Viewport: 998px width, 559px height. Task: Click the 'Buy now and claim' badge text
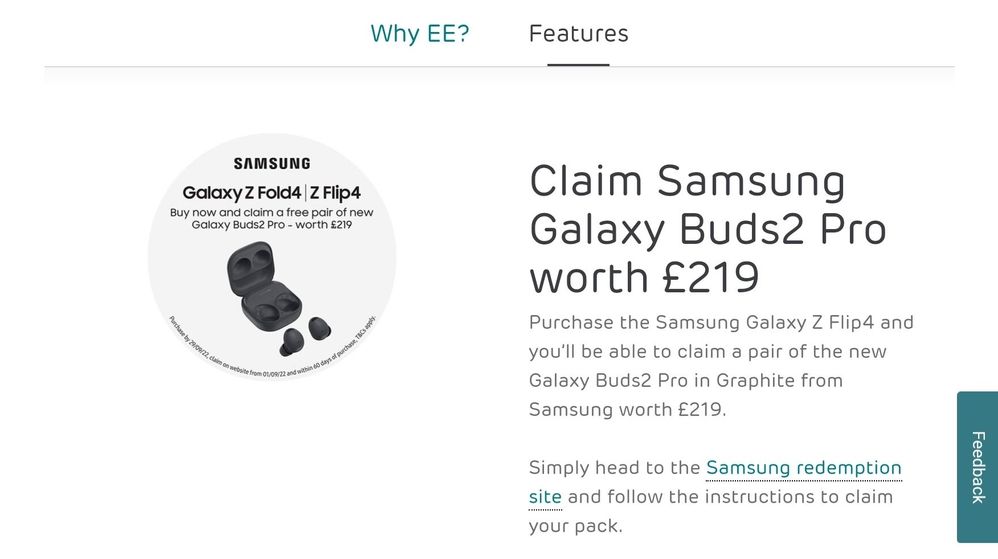(272, 212)
